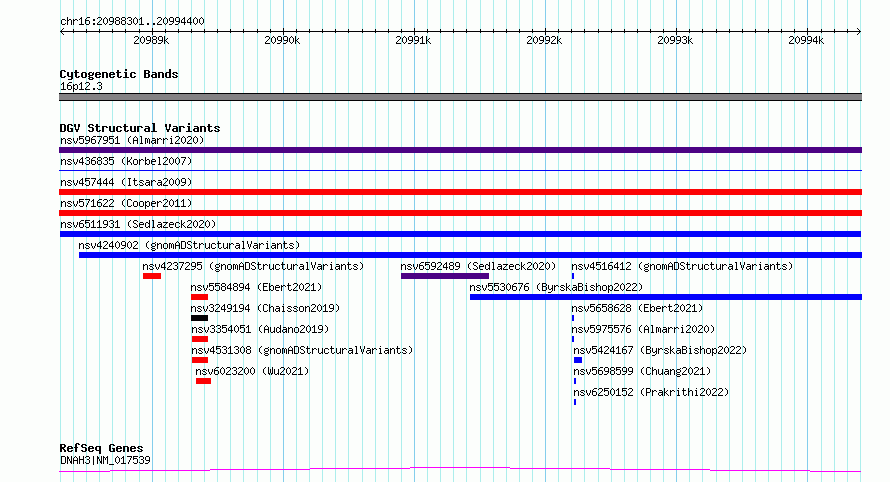The width and height of the screenshot is (890, 482).
Task: Open the nsv436835 (Korbel2007) label
Action: 126,161
